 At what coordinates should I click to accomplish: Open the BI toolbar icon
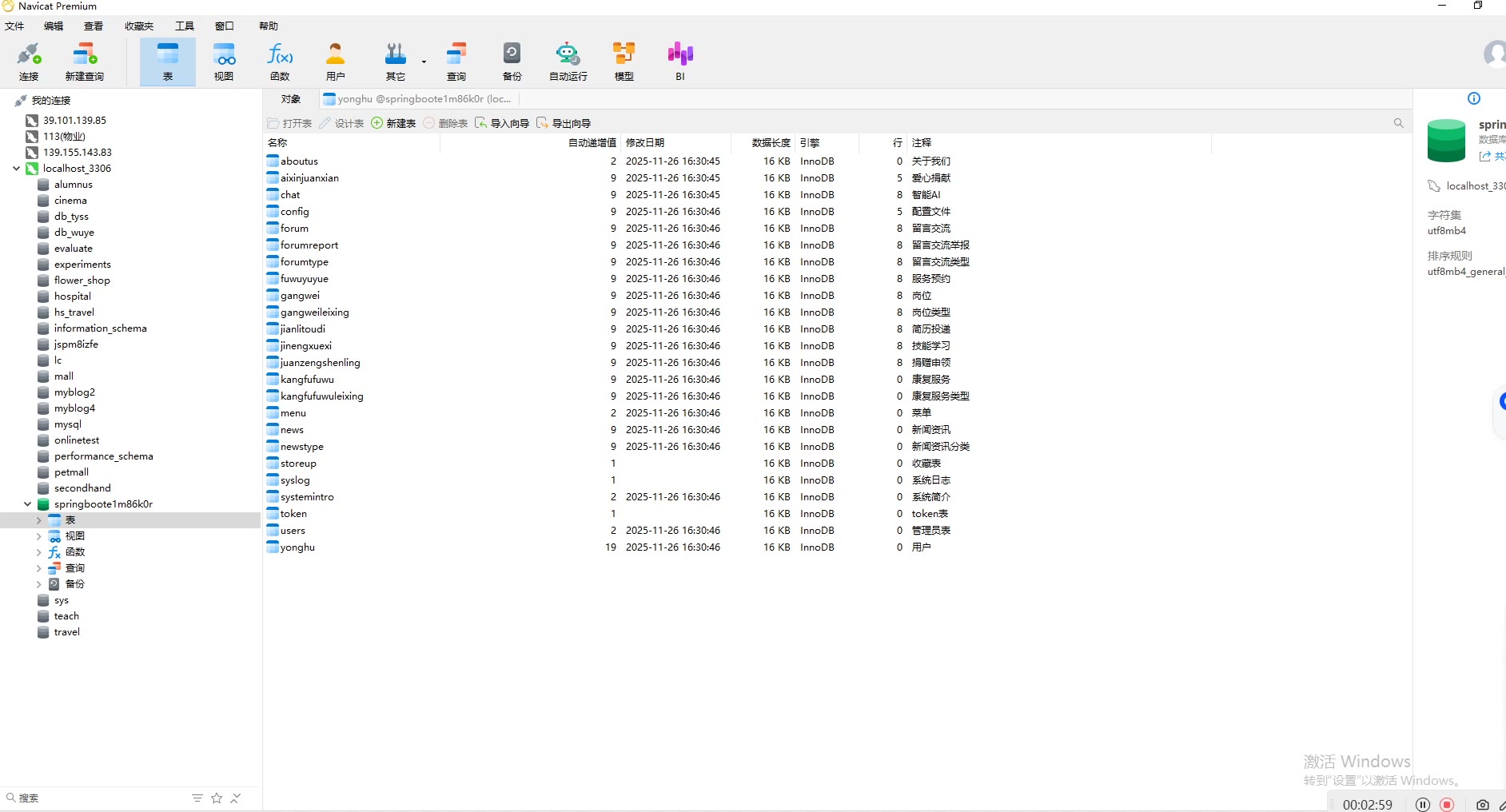[680, 62]
